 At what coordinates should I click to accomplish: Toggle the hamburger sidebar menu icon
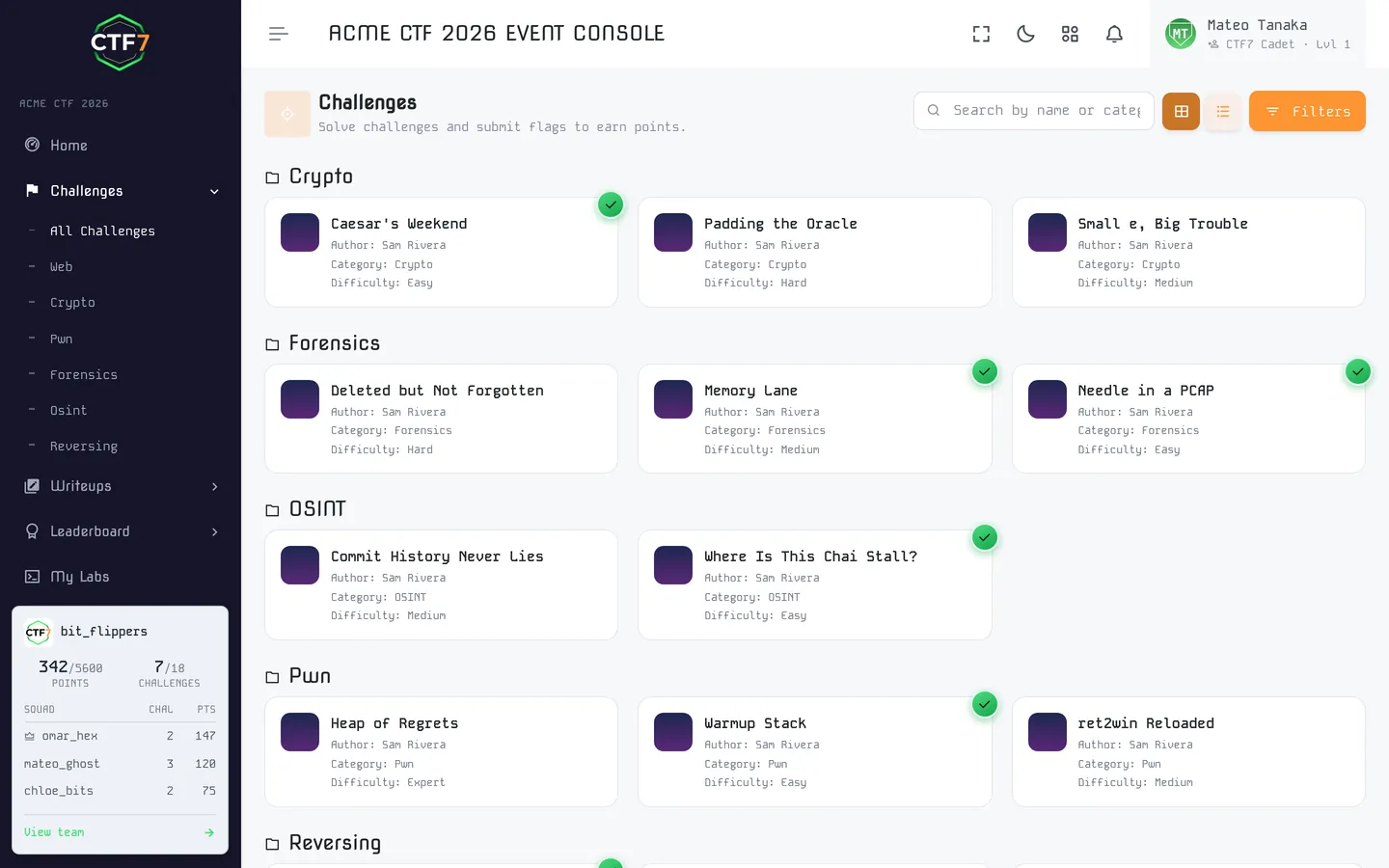click(x=279, y=34)
